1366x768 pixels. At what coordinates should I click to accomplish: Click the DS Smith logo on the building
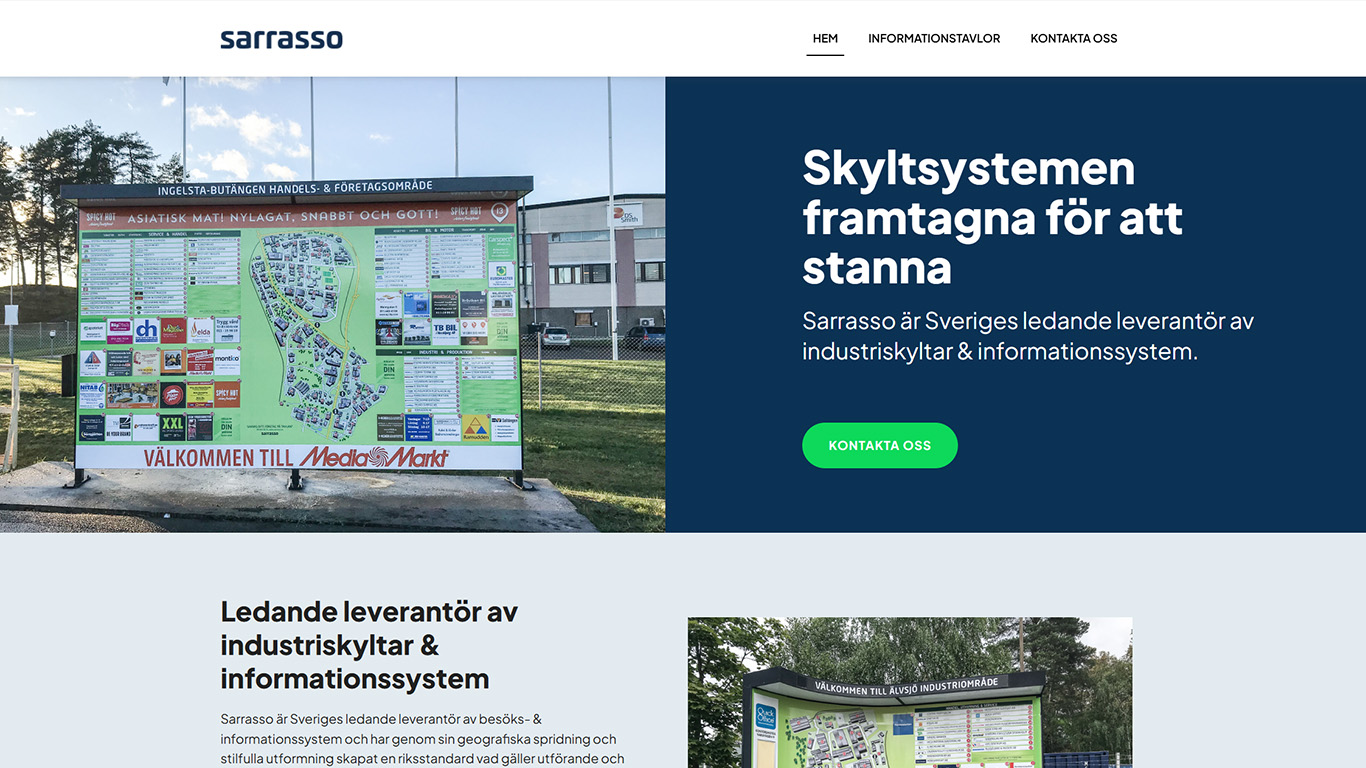[627, 214]
